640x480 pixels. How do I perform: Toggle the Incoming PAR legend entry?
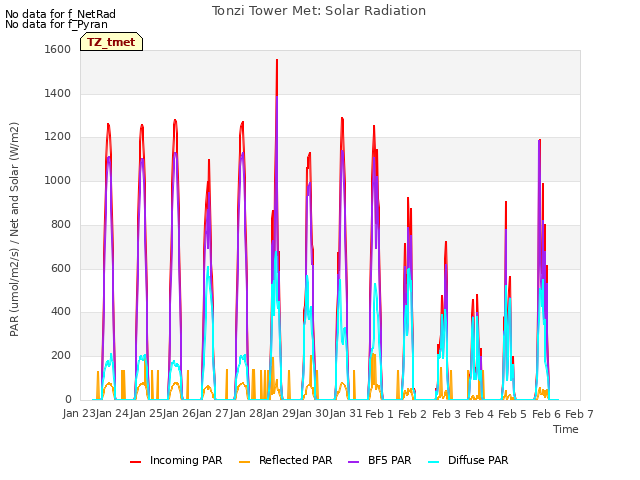click(x=176, y=460)
